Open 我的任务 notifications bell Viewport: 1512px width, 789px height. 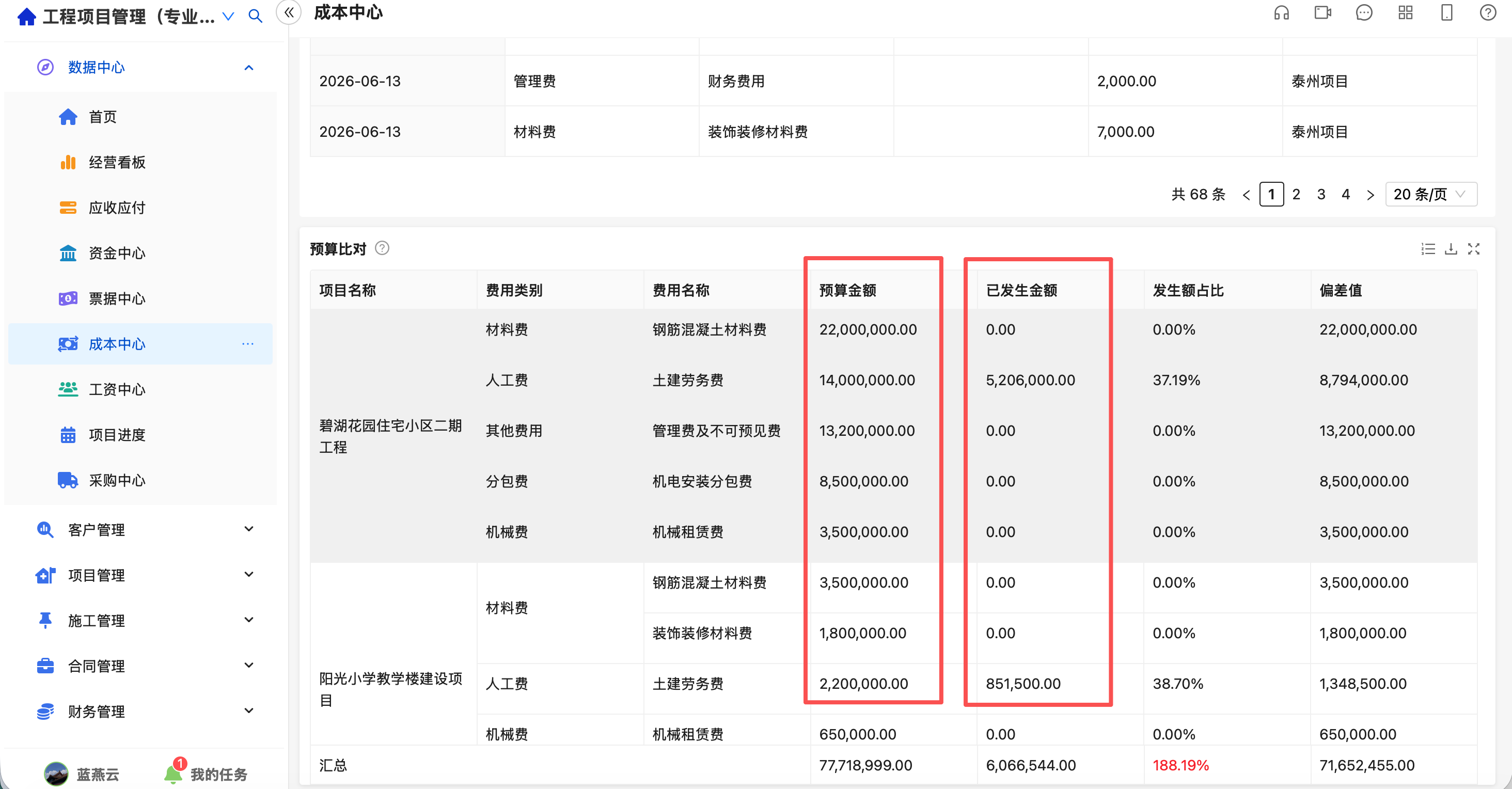173,774
